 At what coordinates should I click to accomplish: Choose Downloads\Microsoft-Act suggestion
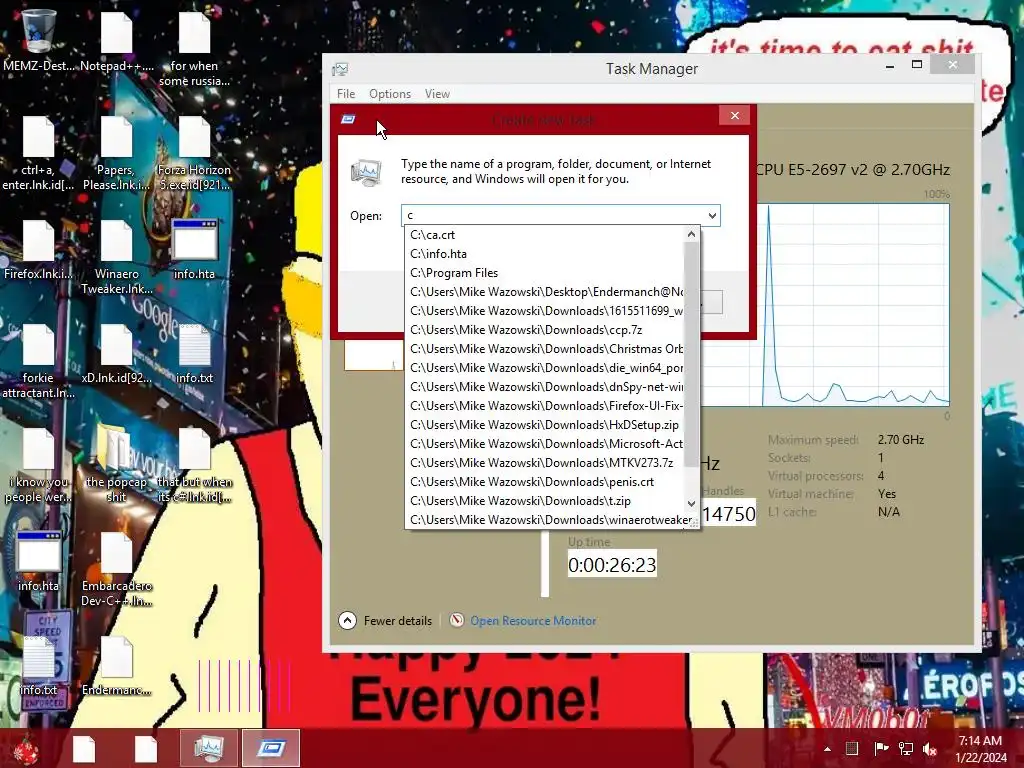coord(545,443)
